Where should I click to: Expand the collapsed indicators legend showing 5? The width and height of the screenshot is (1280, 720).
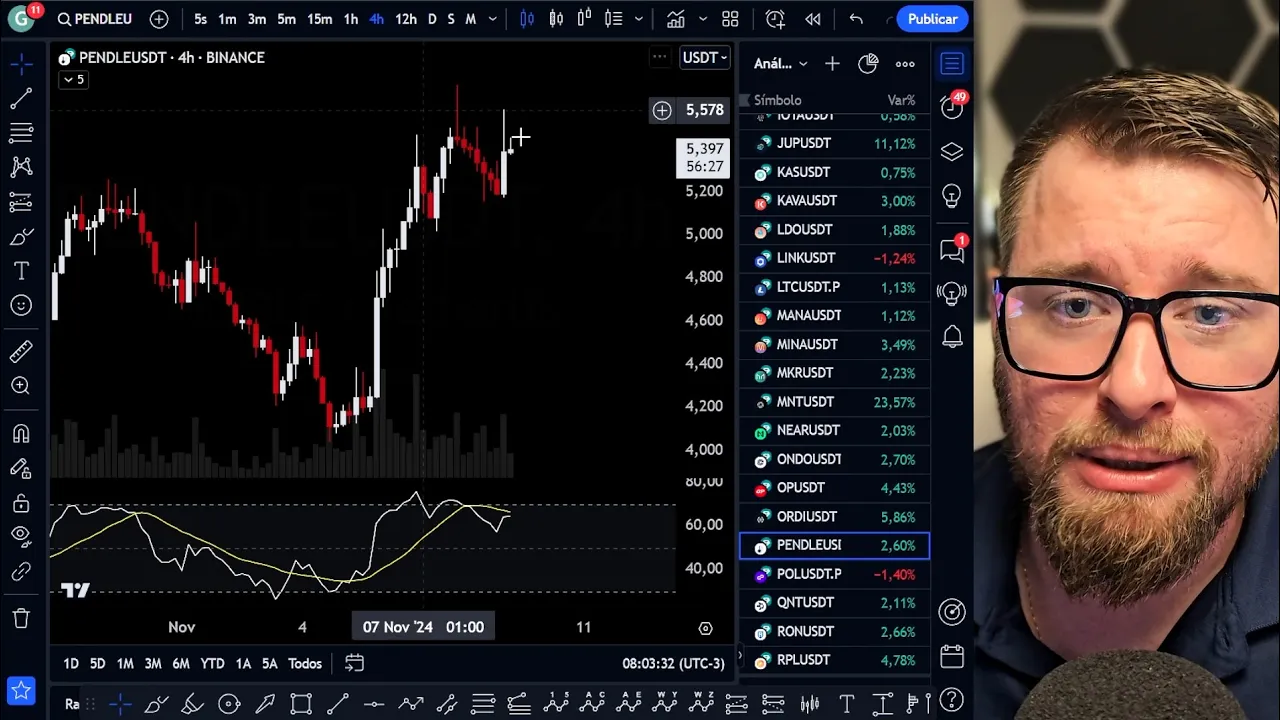[74, 80]
